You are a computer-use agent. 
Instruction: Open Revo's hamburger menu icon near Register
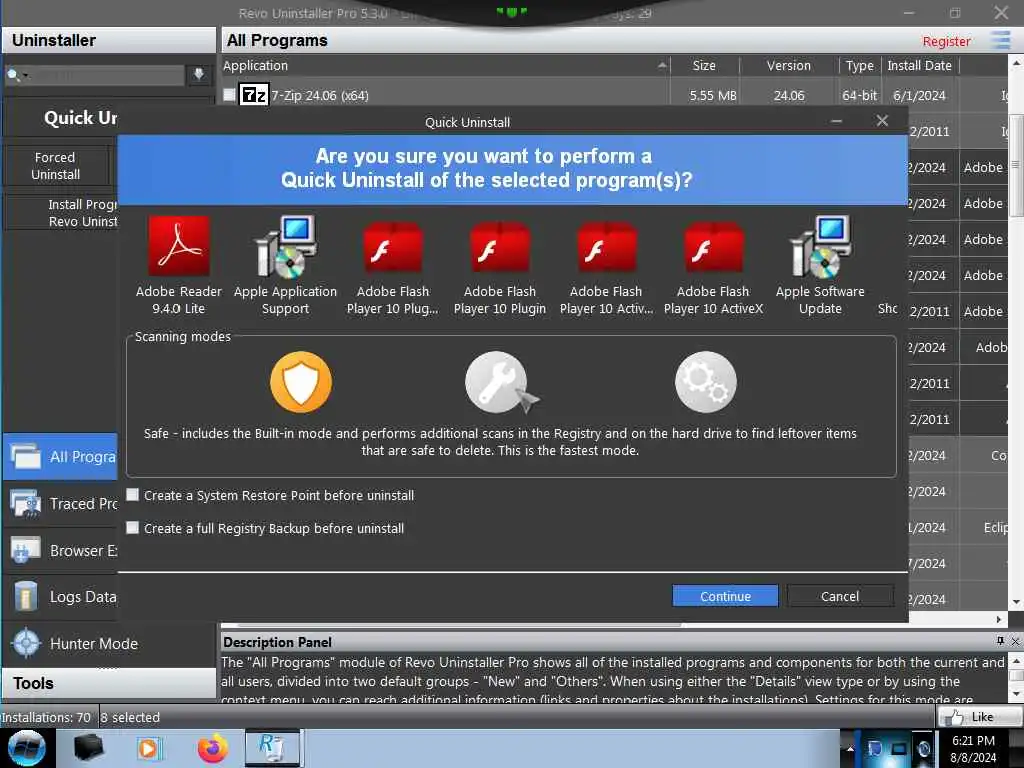pos(1000,40)
